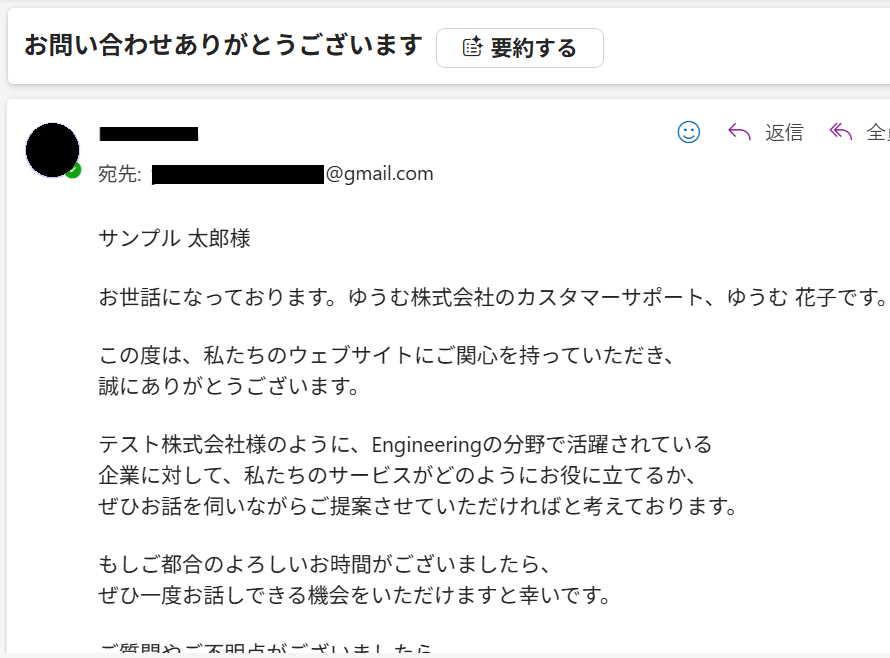Click the sender's round profile avatar

tap(52, 150)
